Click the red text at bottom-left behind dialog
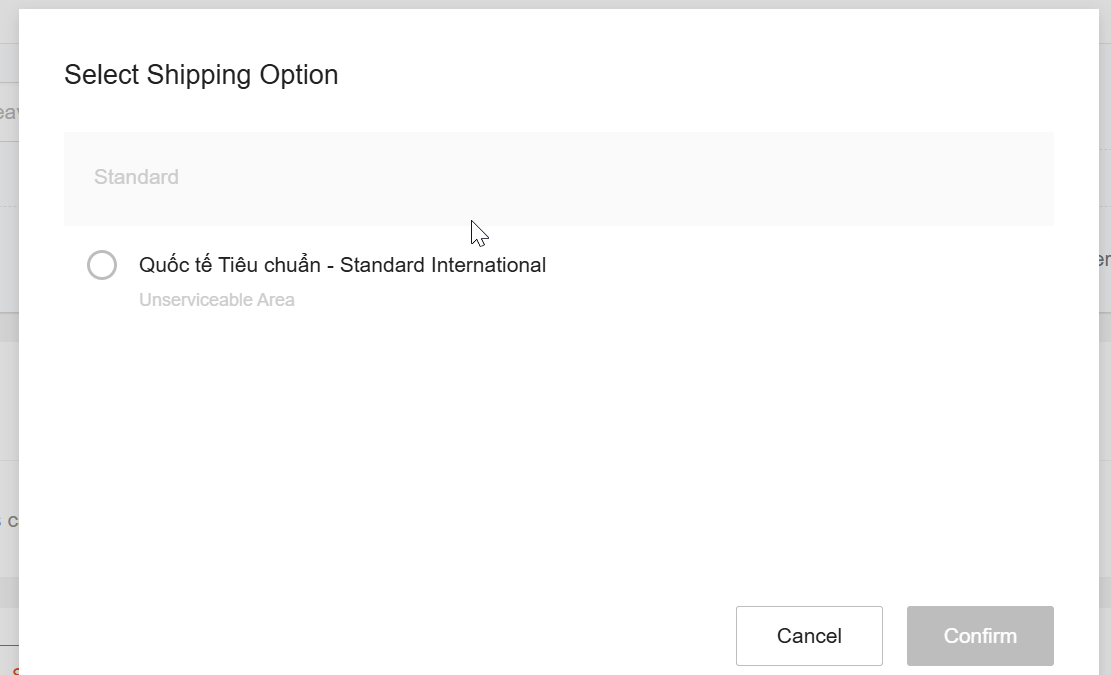Image resolution: width=1111 pixels, height=675 pixels. coord(14,670)
